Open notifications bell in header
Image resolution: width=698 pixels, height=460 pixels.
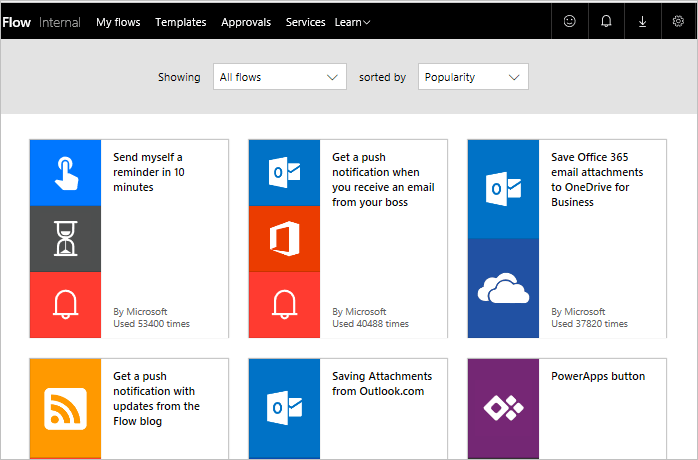click(606, 21)
